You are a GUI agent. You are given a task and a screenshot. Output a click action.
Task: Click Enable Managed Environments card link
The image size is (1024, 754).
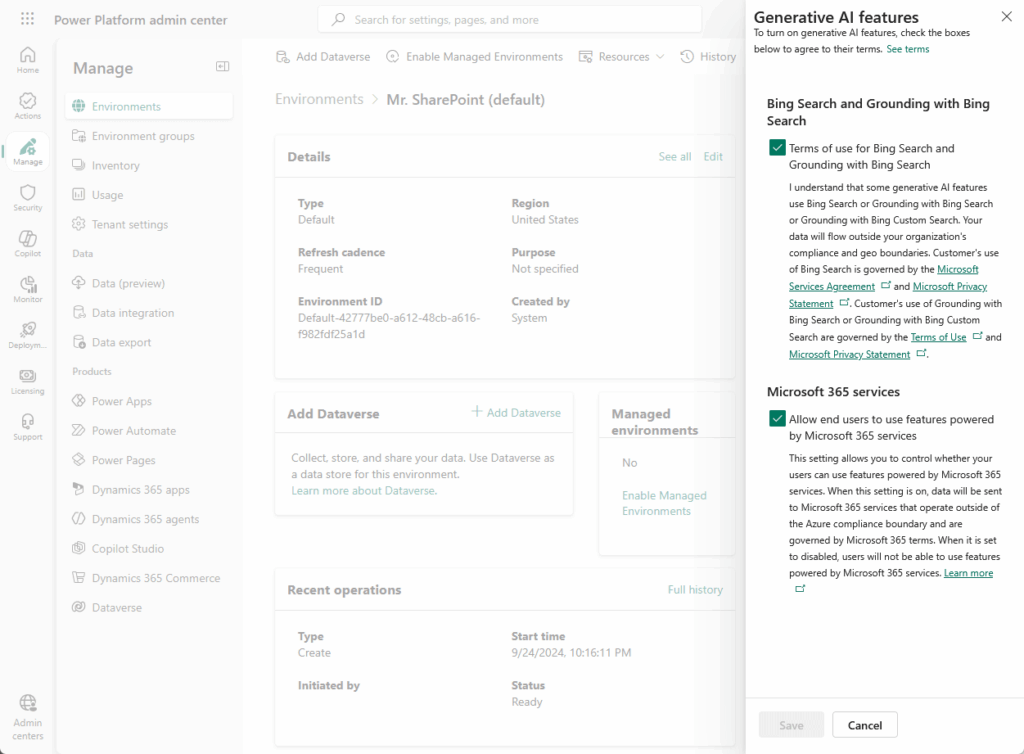click(664, 503)
